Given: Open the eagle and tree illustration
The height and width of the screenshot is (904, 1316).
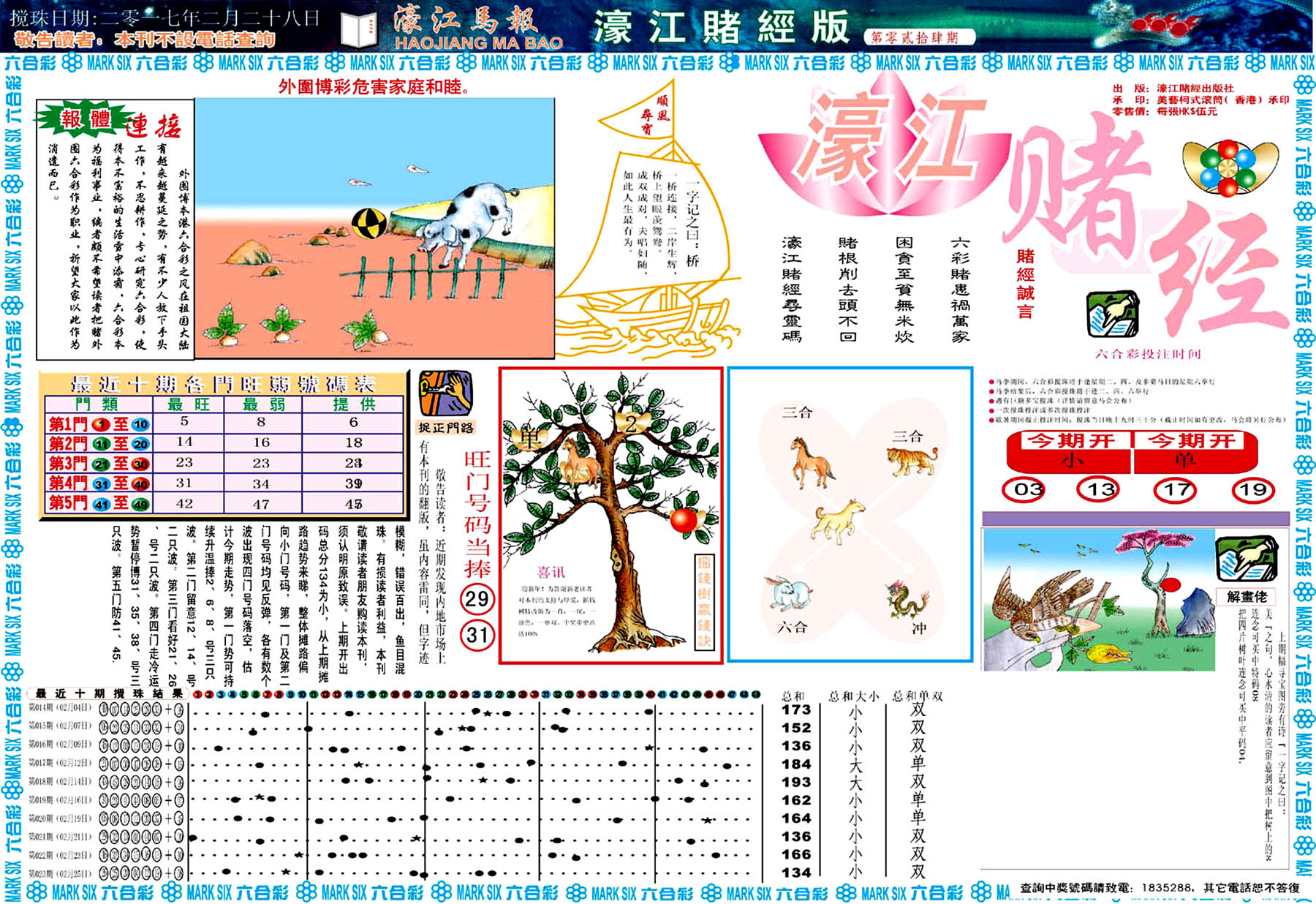Looking at the screenshot, I should (x=1098, y=599).
